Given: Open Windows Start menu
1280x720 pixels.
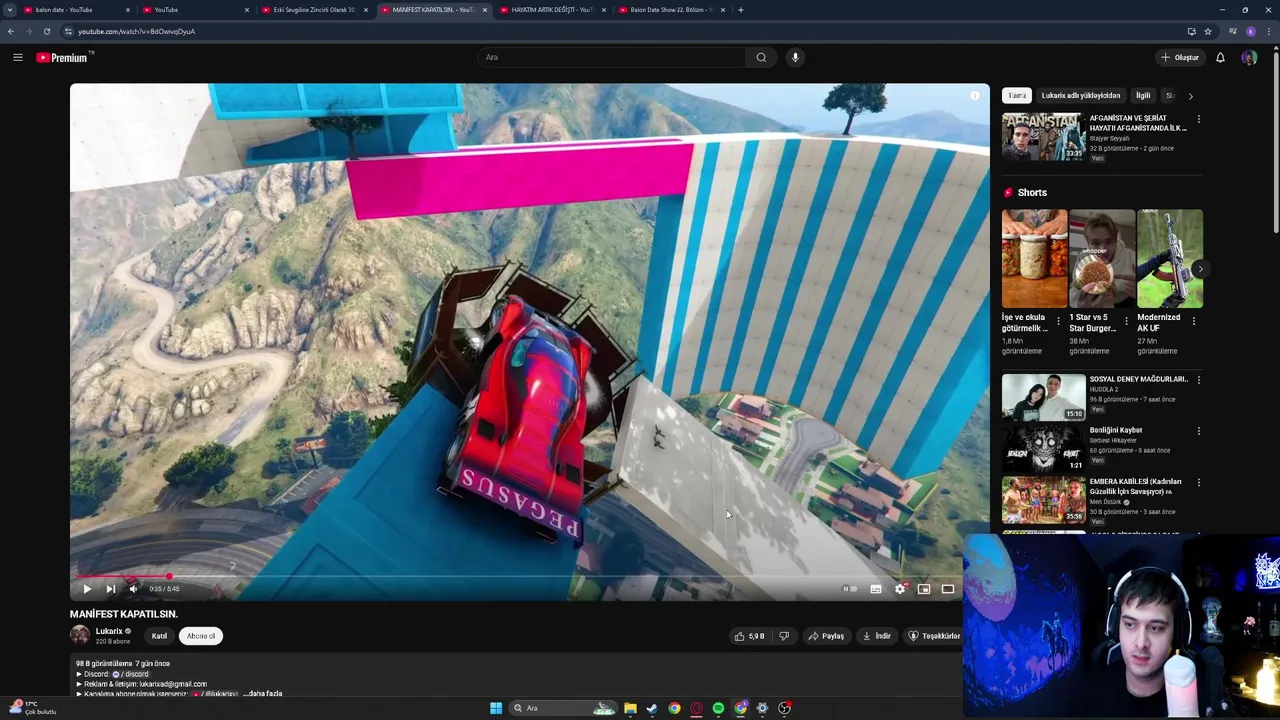Looking at the screenshot, I should pos(496,708).
